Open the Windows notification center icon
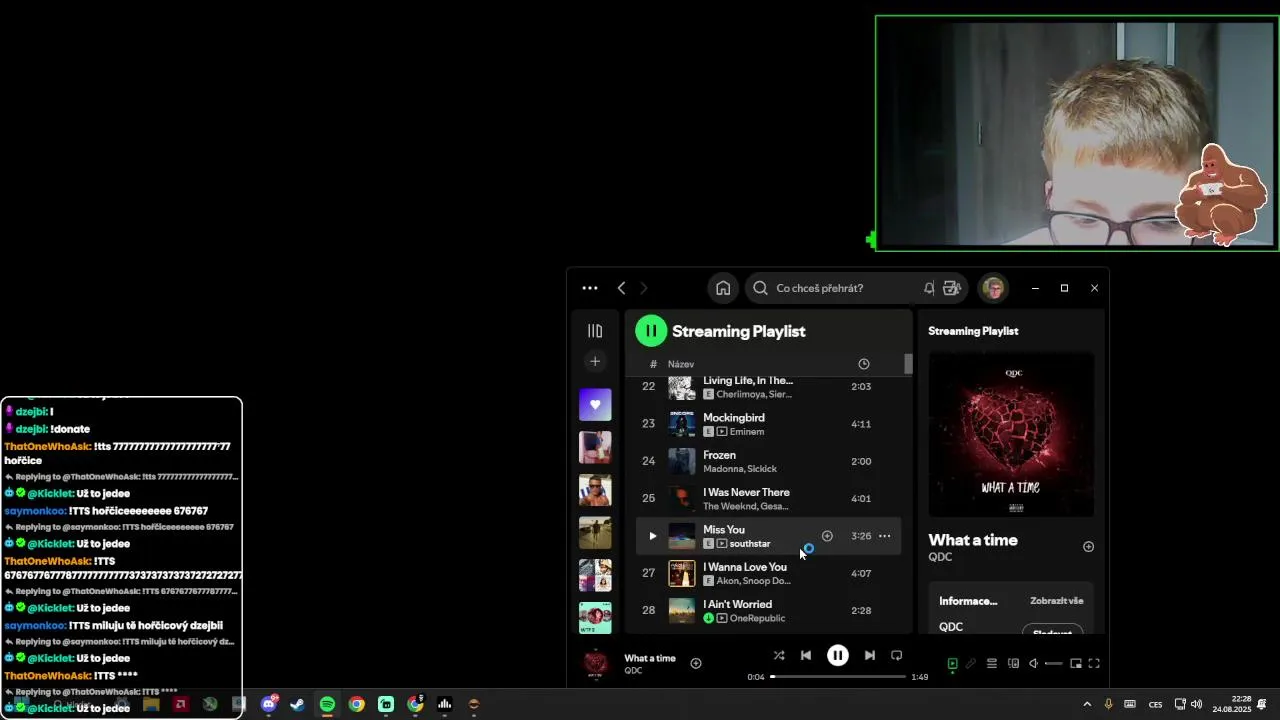The width and height of the screenshot is (1280, 720). click(1263, 704)
